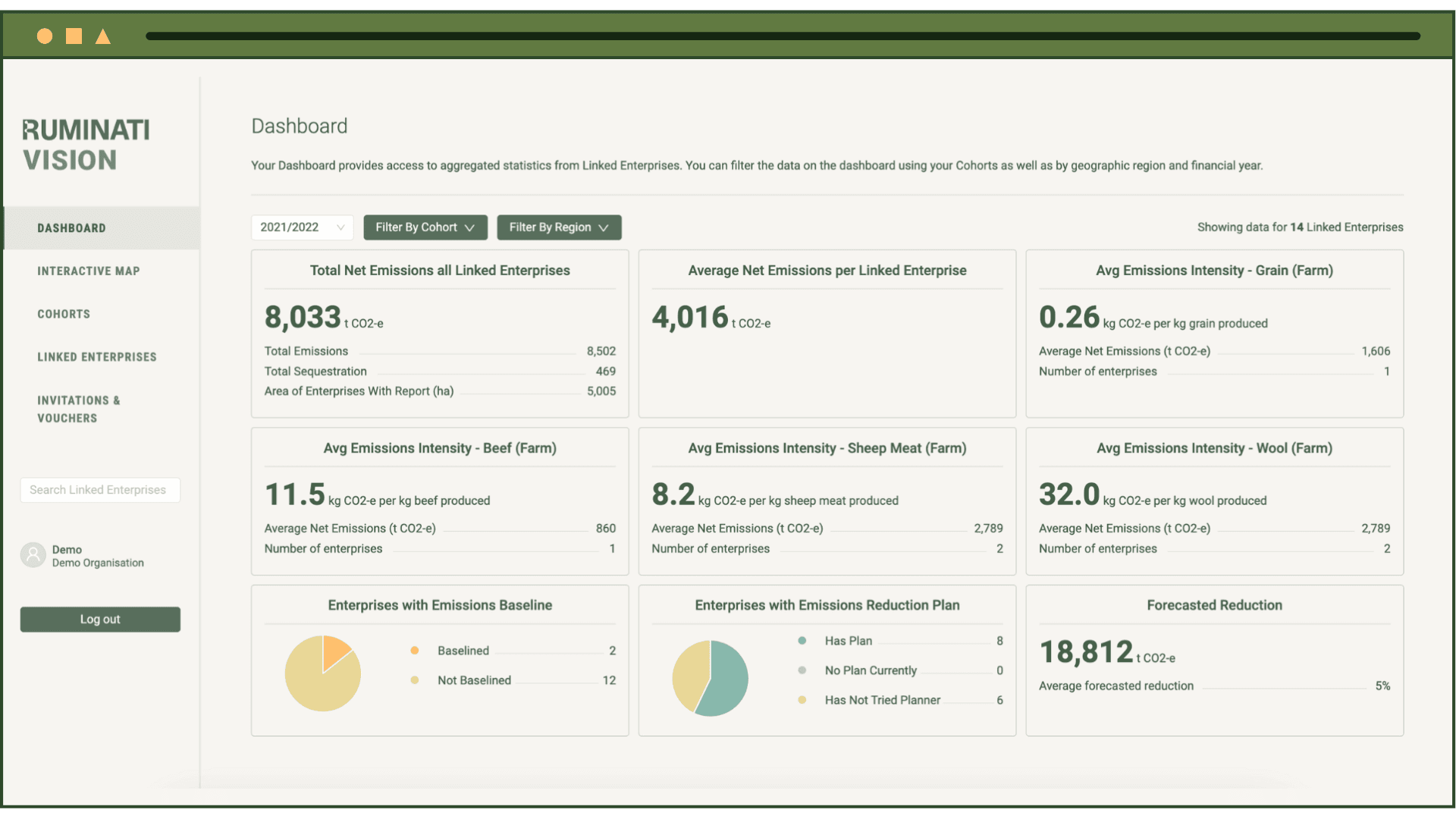This screenshot has height=819, width=1456.
Task: Switch to the Cohorts section
Action: pyautogui.click(x=64, y=313)
